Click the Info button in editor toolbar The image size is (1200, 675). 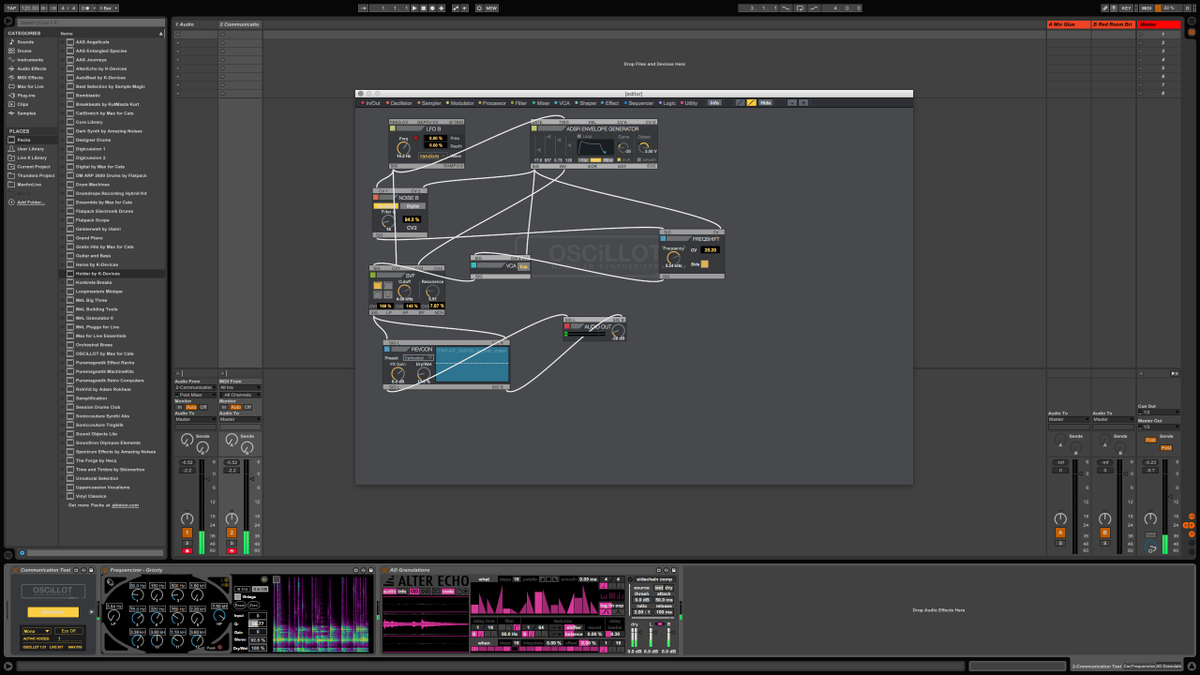714,102
